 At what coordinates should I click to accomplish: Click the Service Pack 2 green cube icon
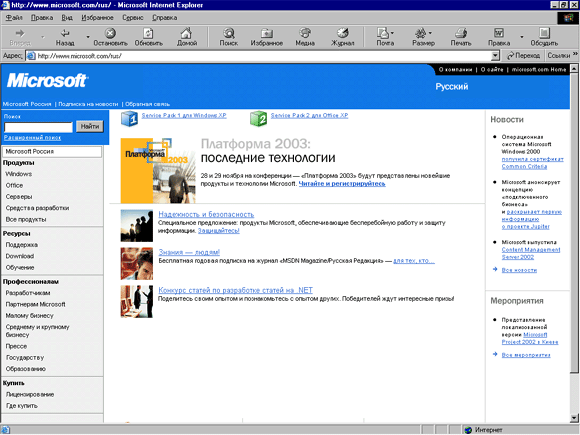[x=259, y=119]
